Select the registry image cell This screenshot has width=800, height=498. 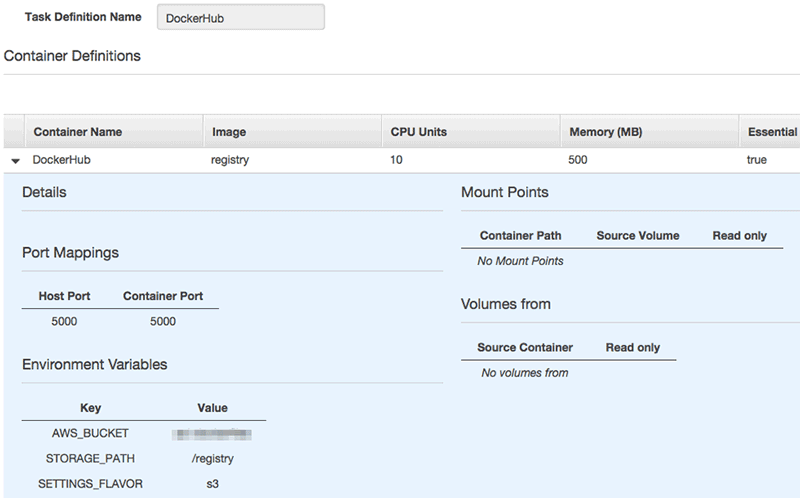pyautogui.click(x=230, y=160)
